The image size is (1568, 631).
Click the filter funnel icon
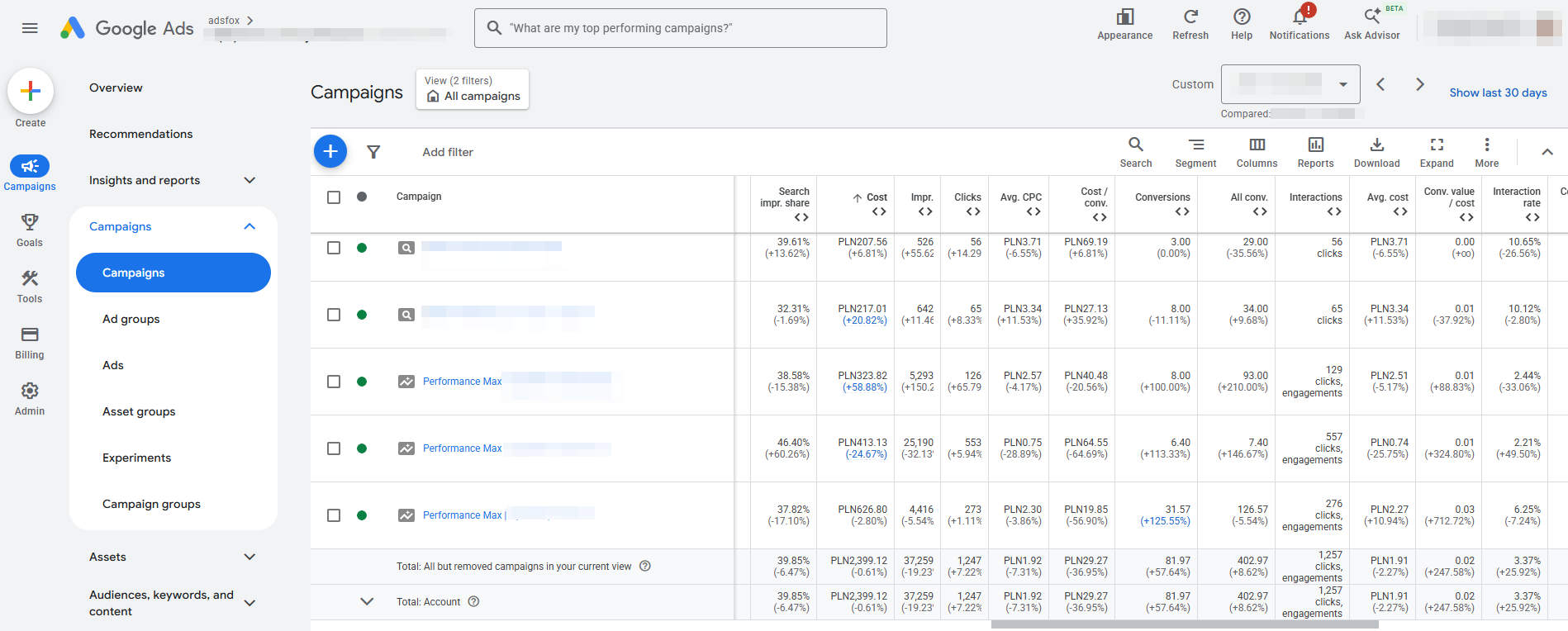pos(373,152)
